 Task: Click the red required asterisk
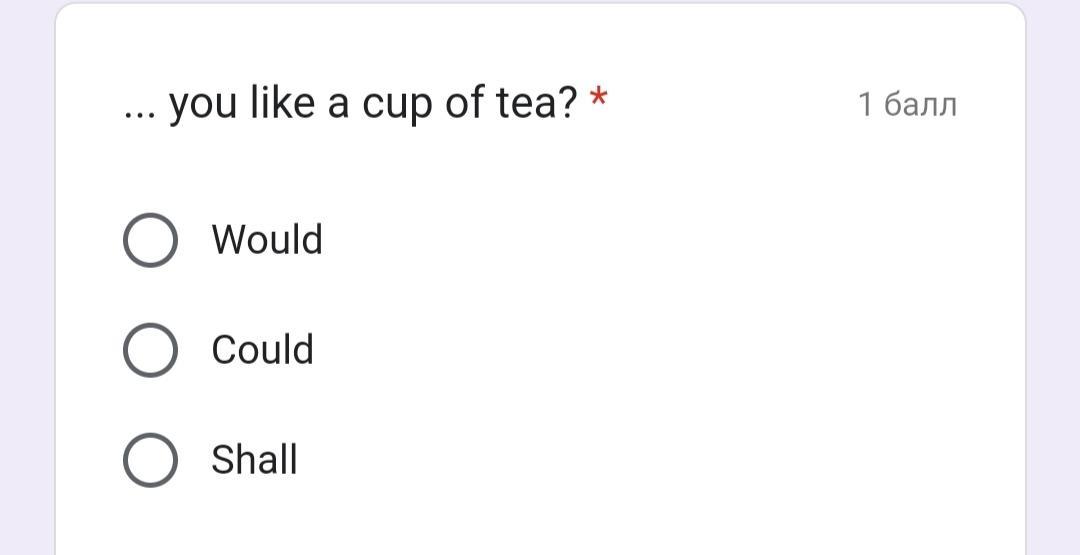(x=598, y=100)
